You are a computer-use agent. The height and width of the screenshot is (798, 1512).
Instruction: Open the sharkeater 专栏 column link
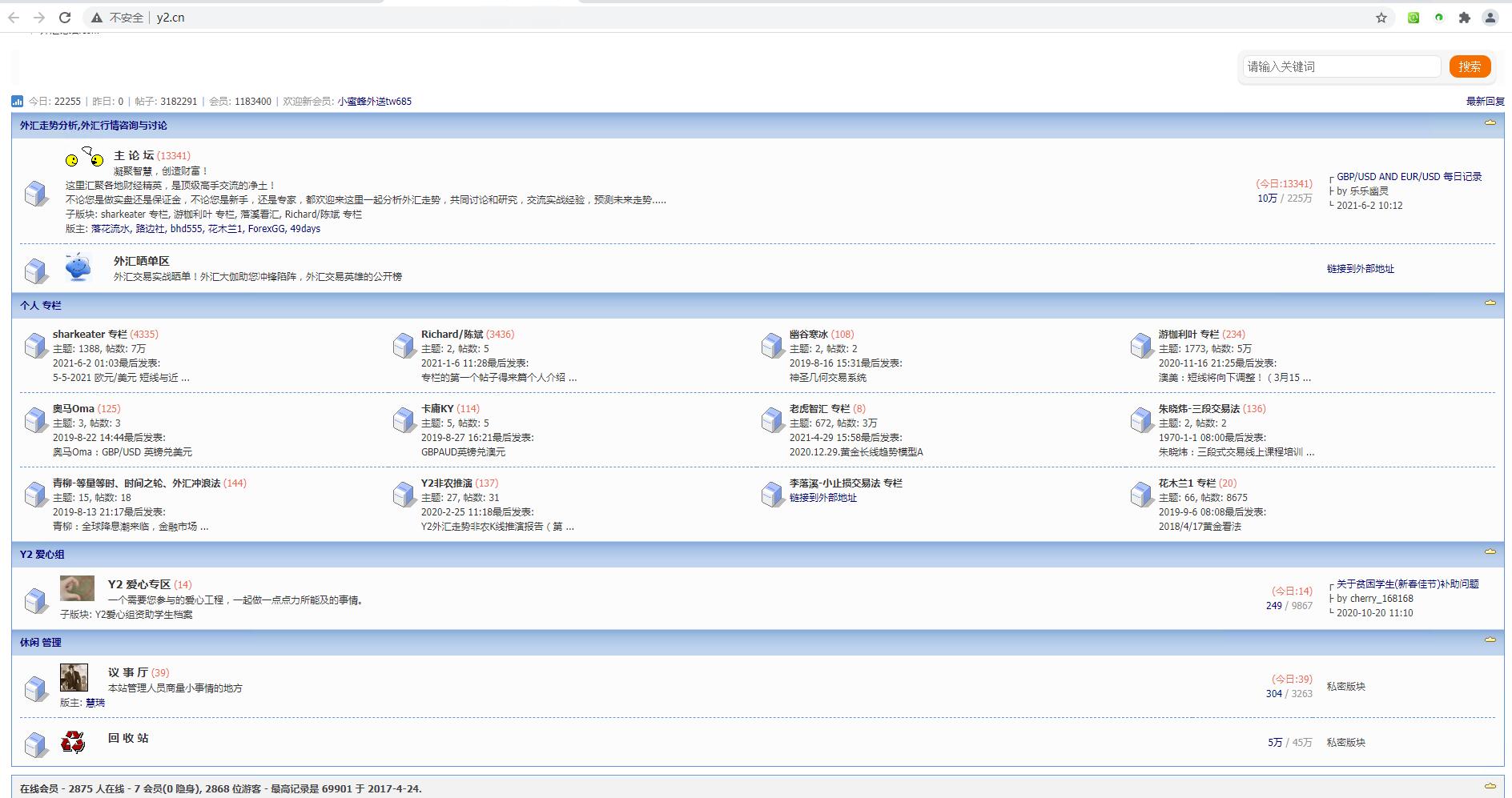[90, 334]
